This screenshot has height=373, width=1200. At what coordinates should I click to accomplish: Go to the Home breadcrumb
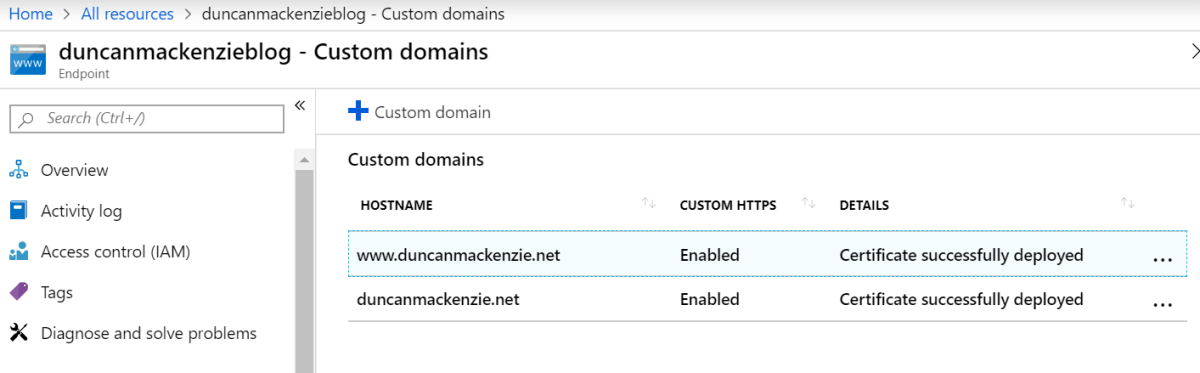click(31, 14)
